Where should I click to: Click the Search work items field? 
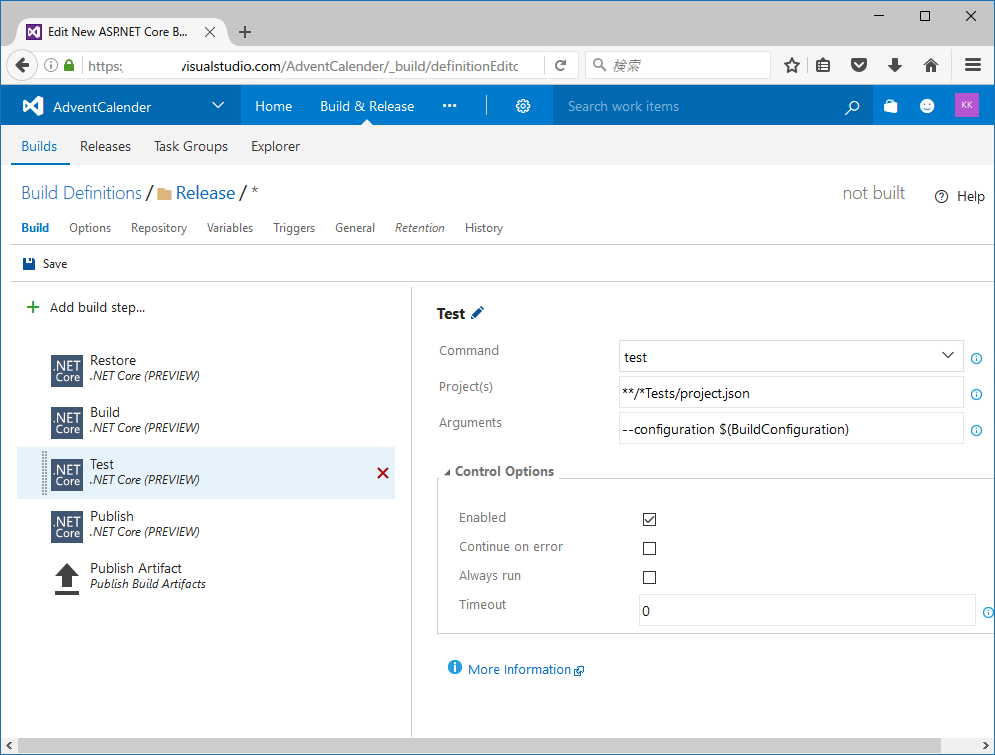698,106
